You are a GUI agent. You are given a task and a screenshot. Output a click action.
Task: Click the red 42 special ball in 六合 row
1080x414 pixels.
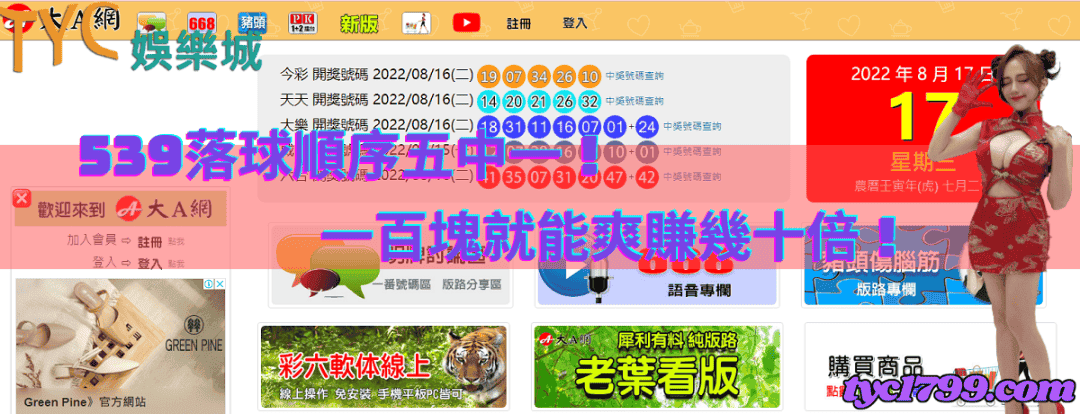point(647,177)
